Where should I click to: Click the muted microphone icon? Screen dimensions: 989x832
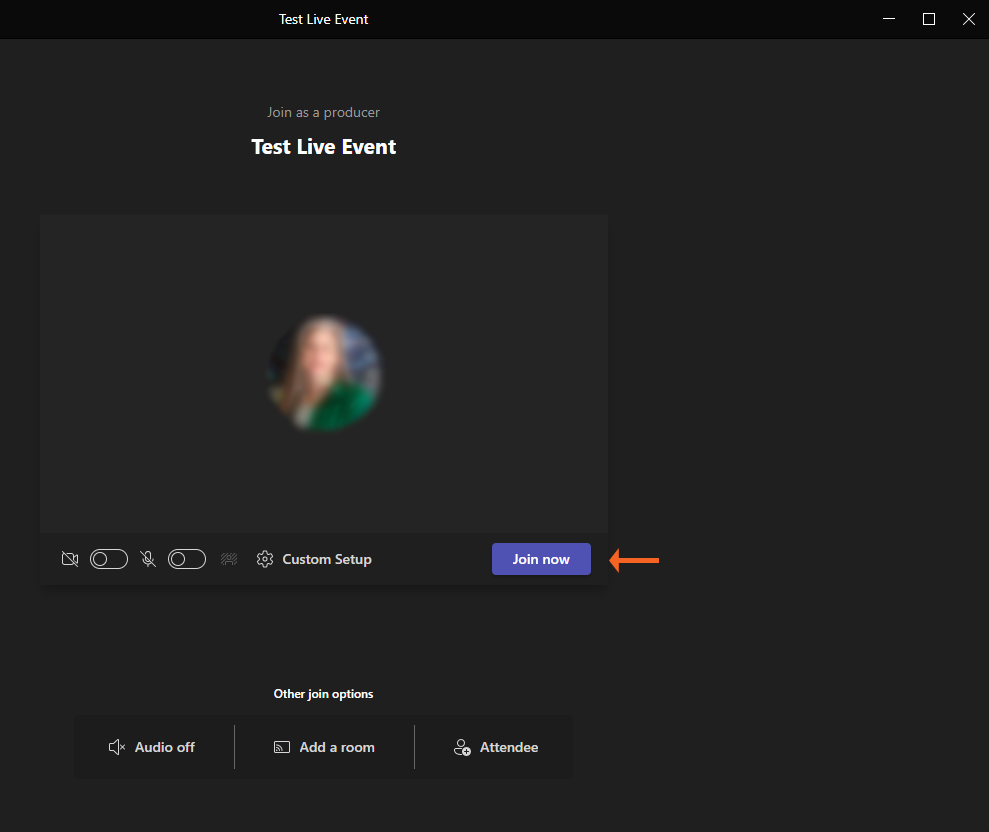[x=148, y=559]
